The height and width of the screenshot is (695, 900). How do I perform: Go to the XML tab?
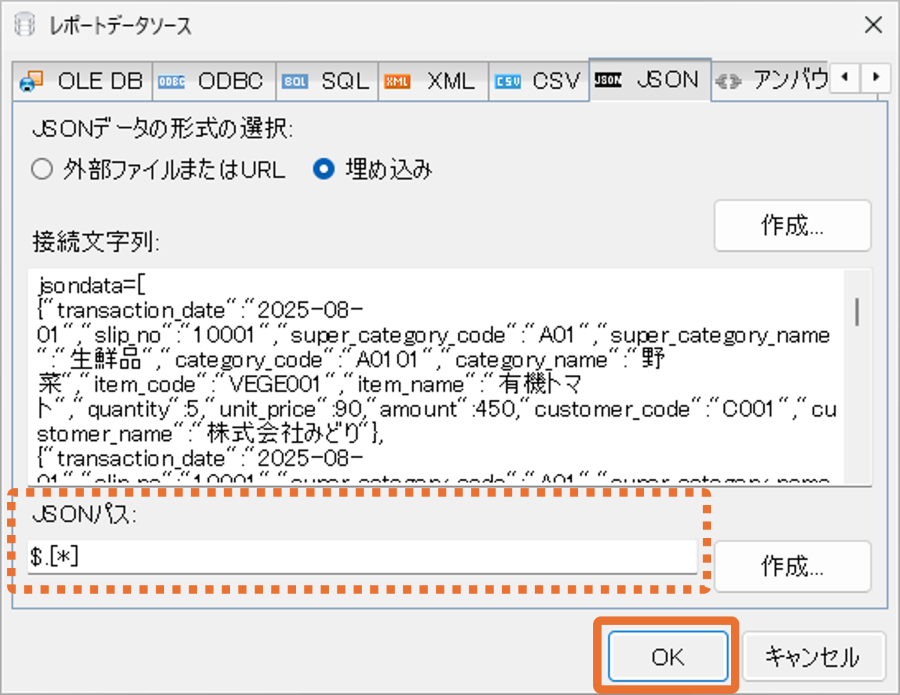click(x=433, y=81)
